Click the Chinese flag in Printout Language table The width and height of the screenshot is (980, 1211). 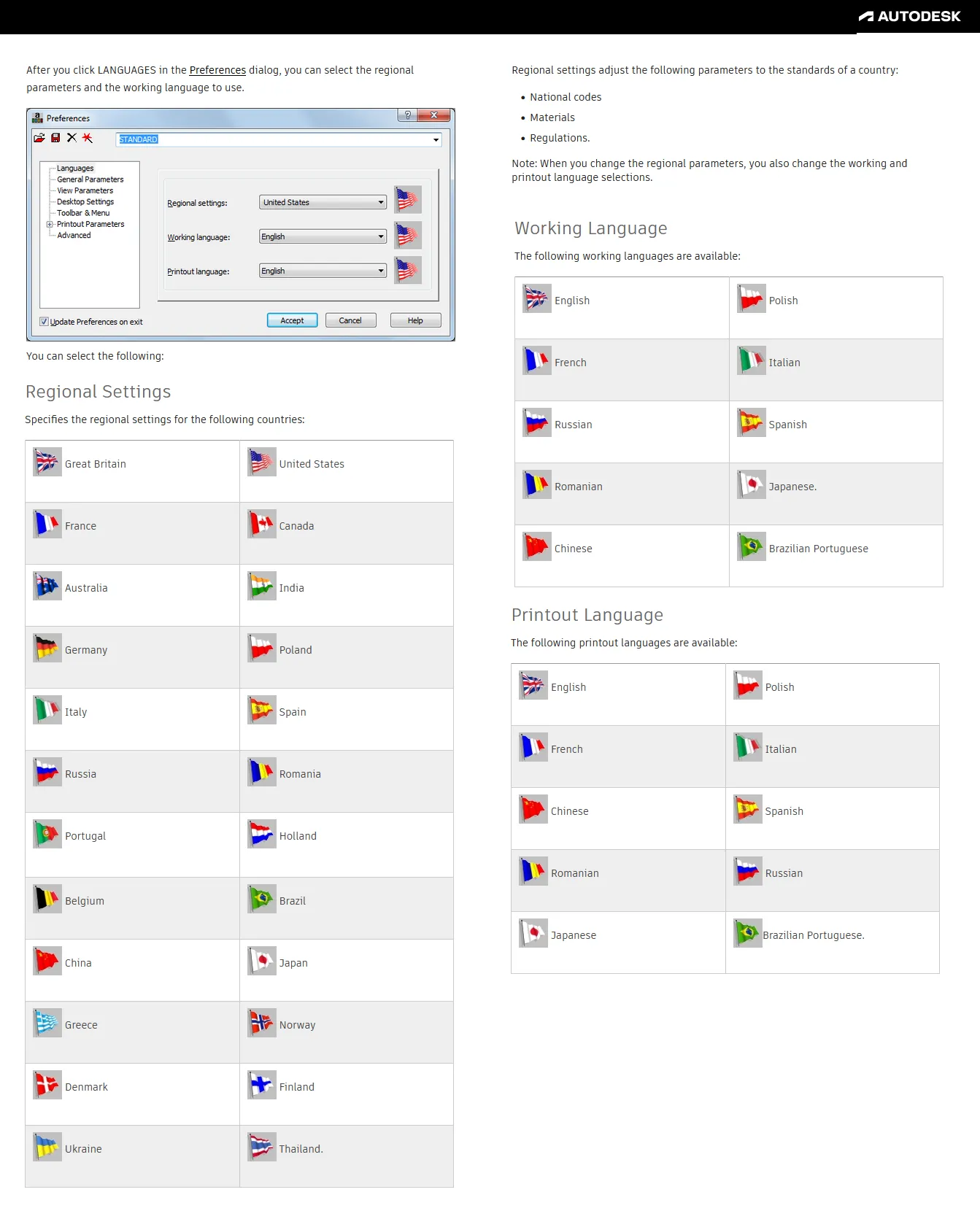[x=533, y=809]
